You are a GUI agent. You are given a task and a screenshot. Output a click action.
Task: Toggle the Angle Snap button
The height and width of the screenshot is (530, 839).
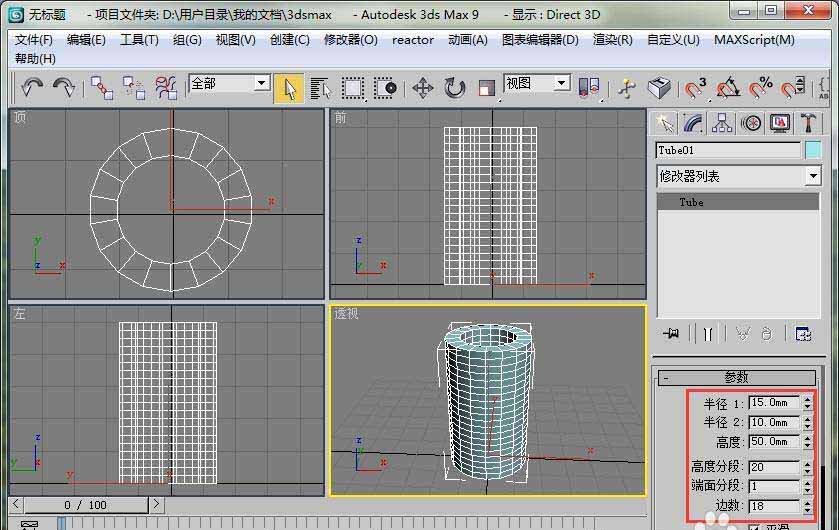[x=729, y=88]
